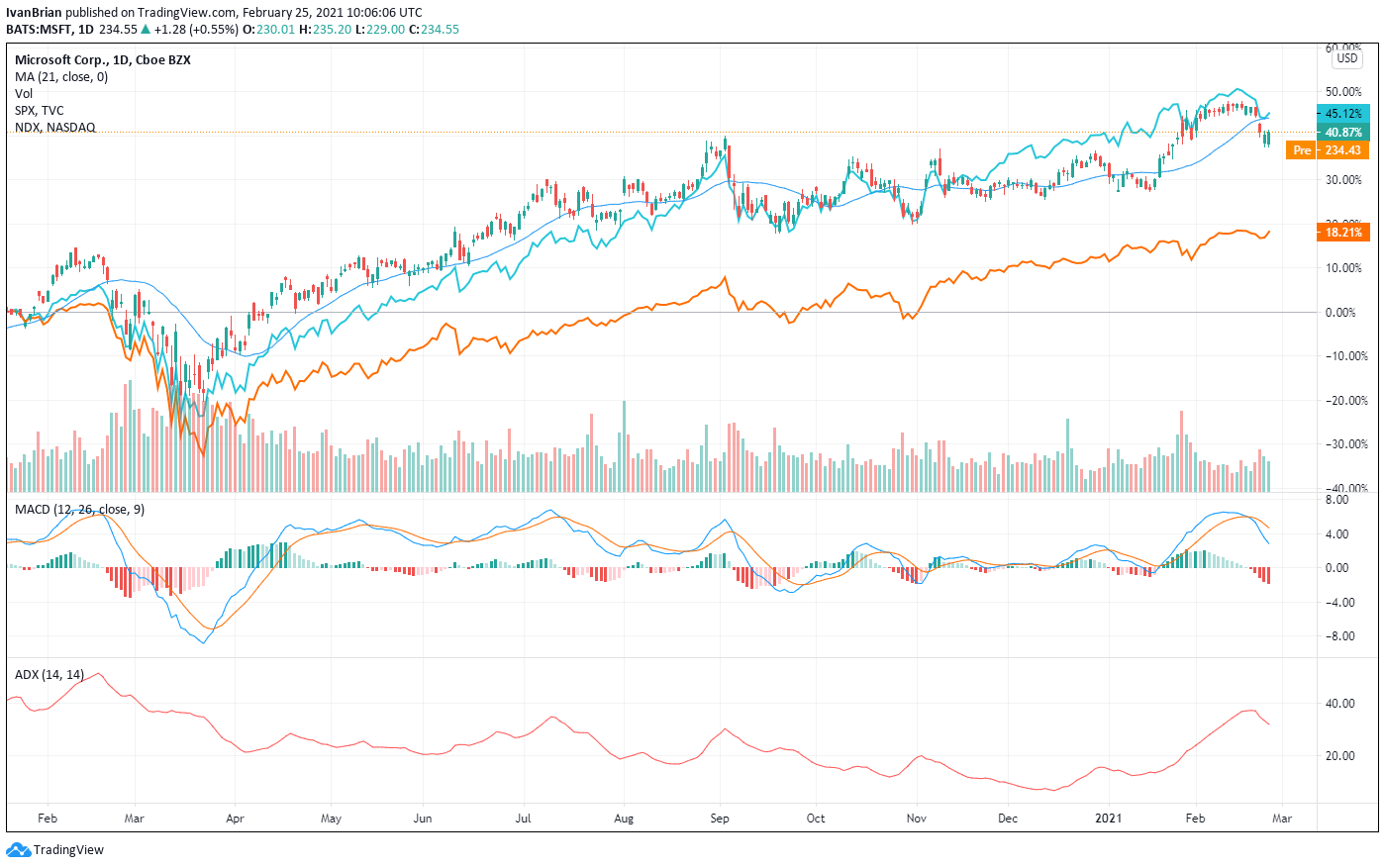Click the Feb label at timeline start
This screenshot has height=868, width=1385.
47,819
